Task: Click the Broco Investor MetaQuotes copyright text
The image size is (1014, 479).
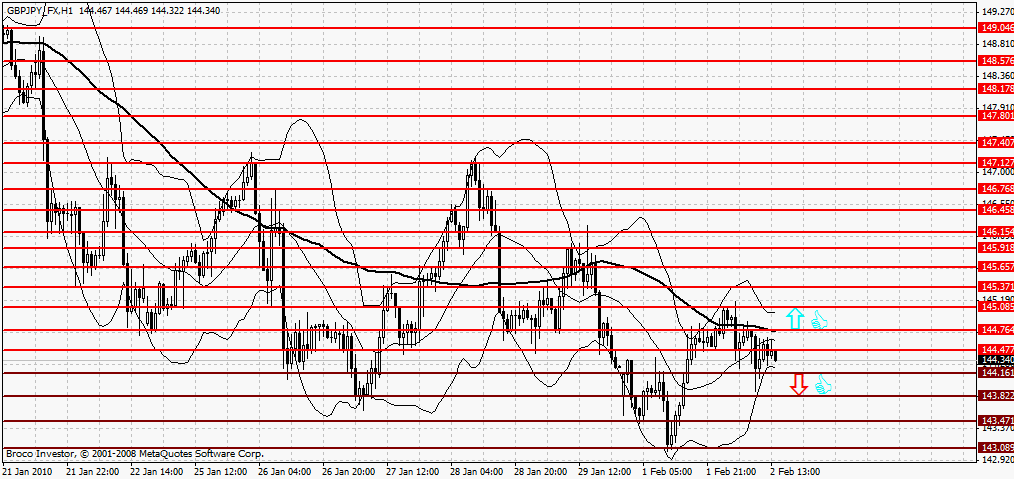Action: 135,454
